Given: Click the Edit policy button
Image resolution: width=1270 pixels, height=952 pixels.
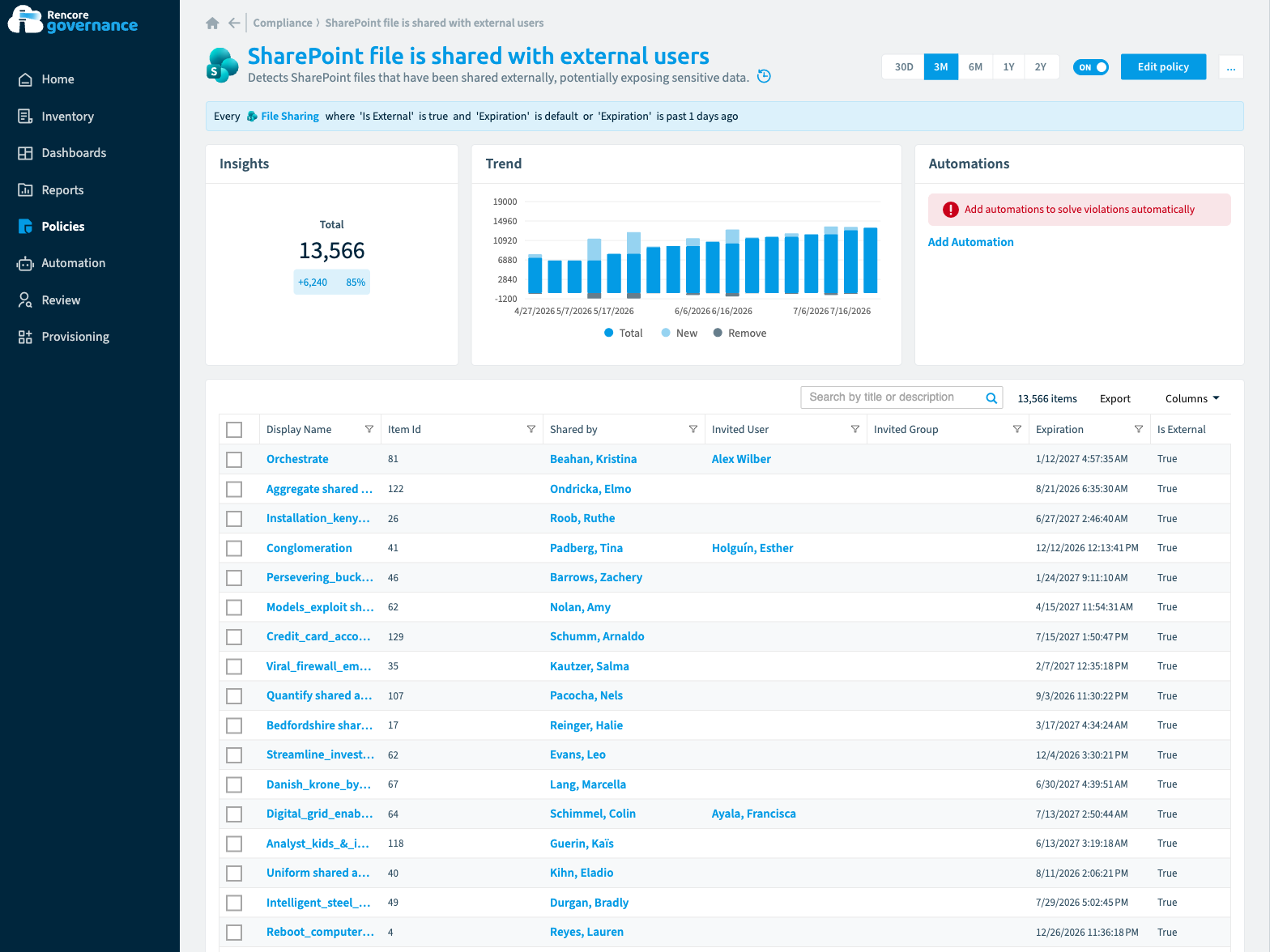Looking at the screenshot, I should tap(1163, 67).
